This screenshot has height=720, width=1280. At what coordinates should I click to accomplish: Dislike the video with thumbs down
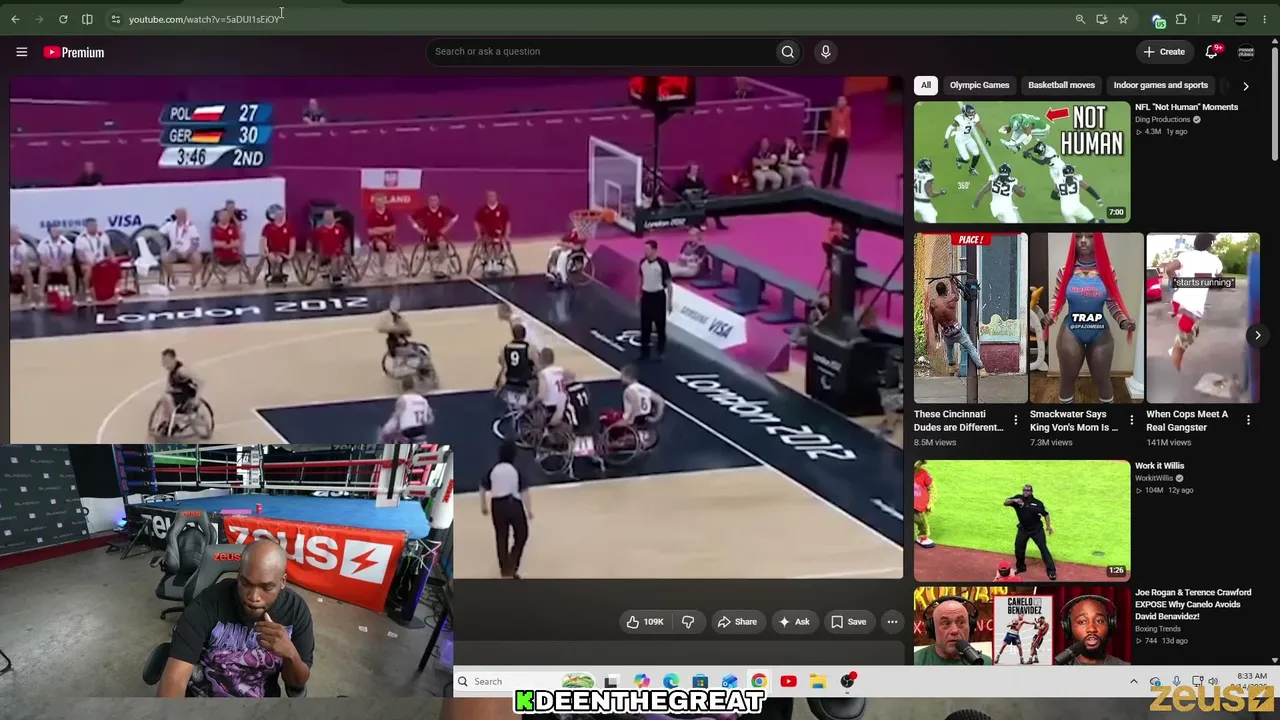point(688,622)
